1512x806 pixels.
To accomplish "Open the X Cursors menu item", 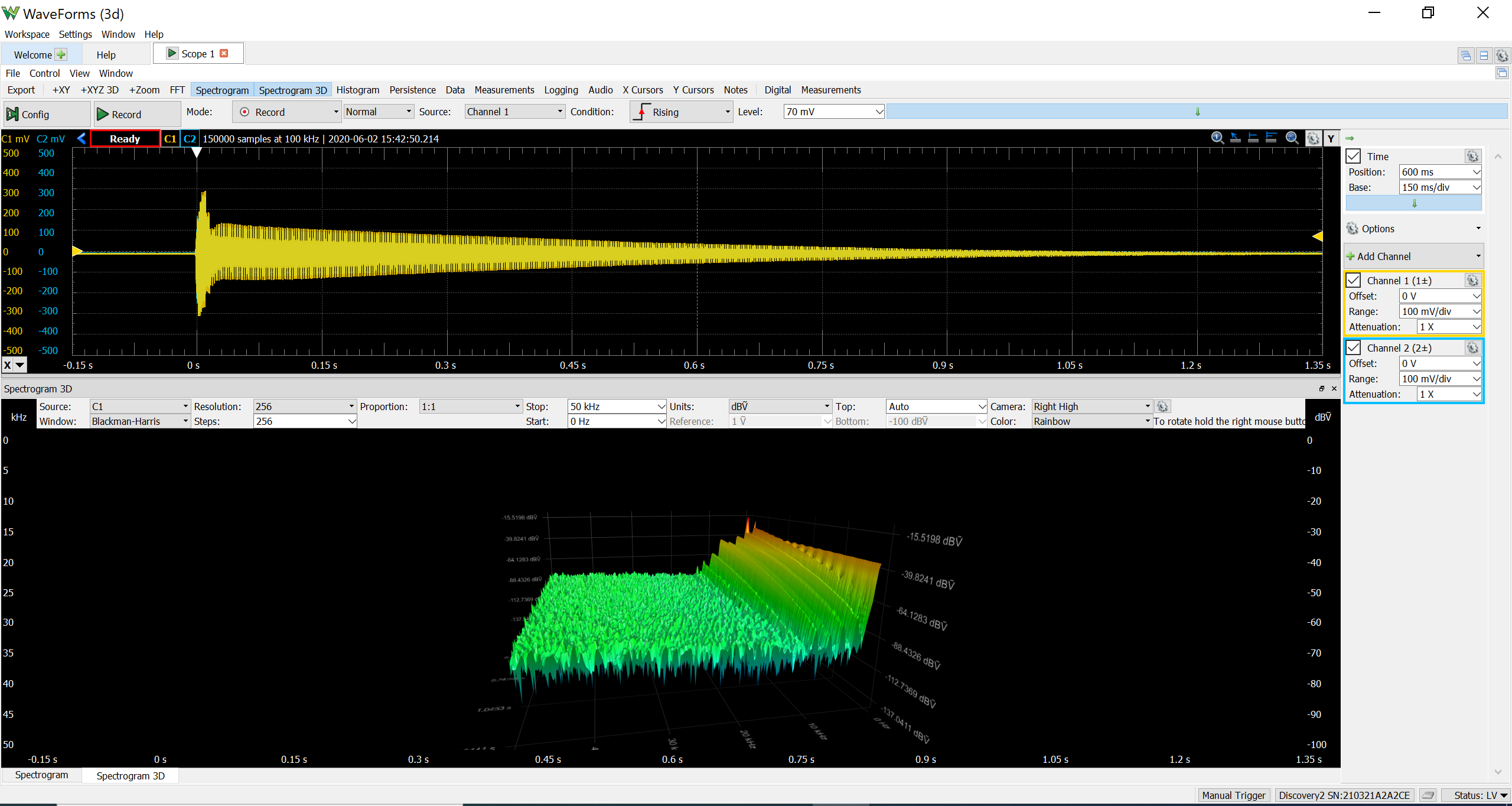I will 643,90.
